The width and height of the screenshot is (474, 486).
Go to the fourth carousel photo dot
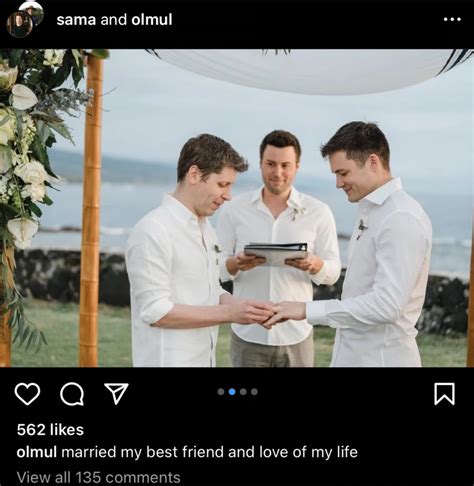(254, 392)
